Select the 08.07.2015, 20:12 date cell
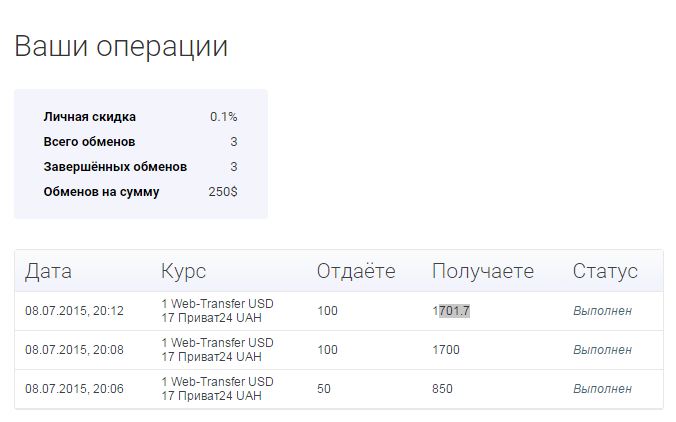The image size is (676, 422). (74, 311)
